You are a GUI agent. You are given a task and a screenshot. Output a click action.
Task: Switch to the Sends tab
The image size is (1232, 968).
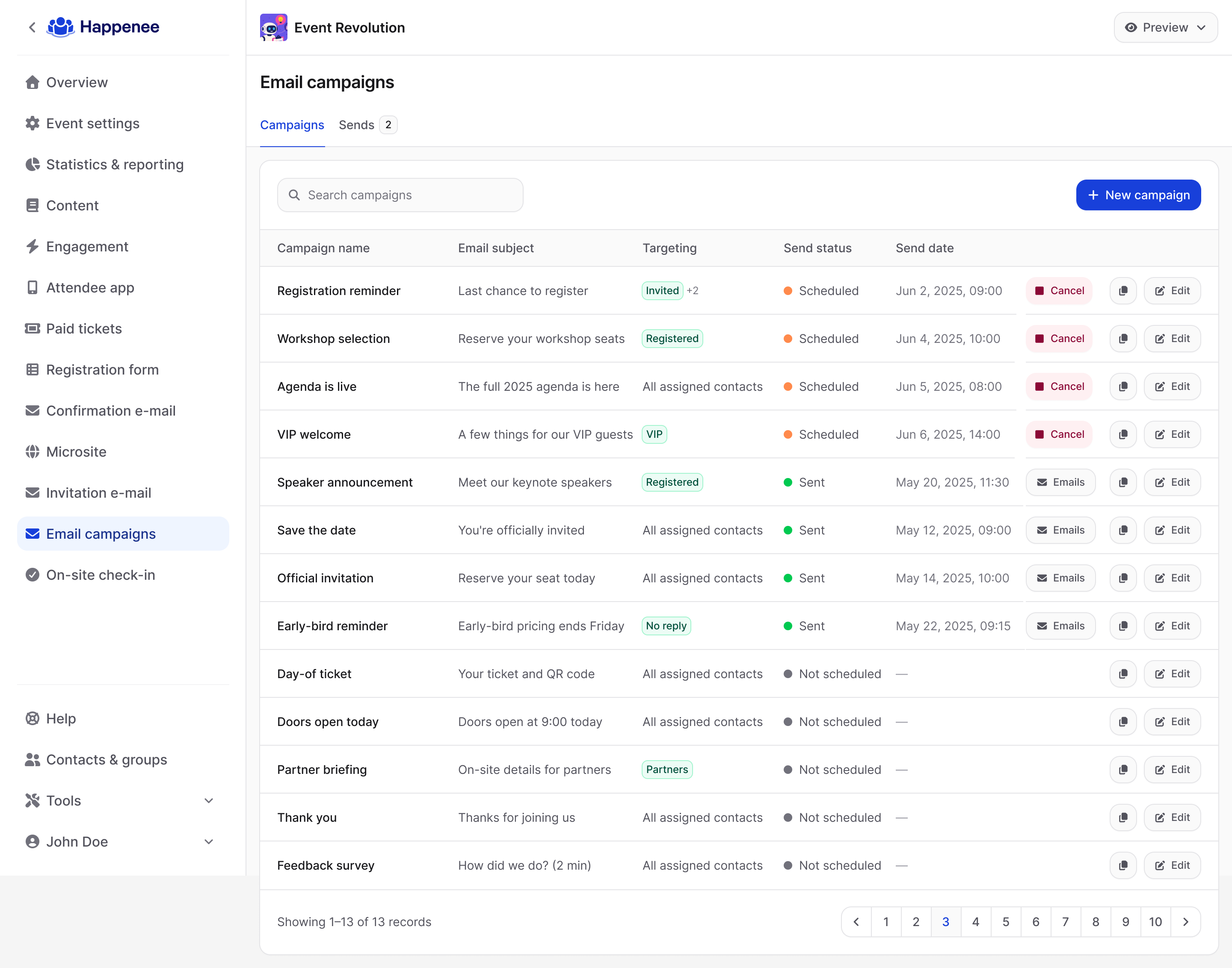(x=367, y=125)
